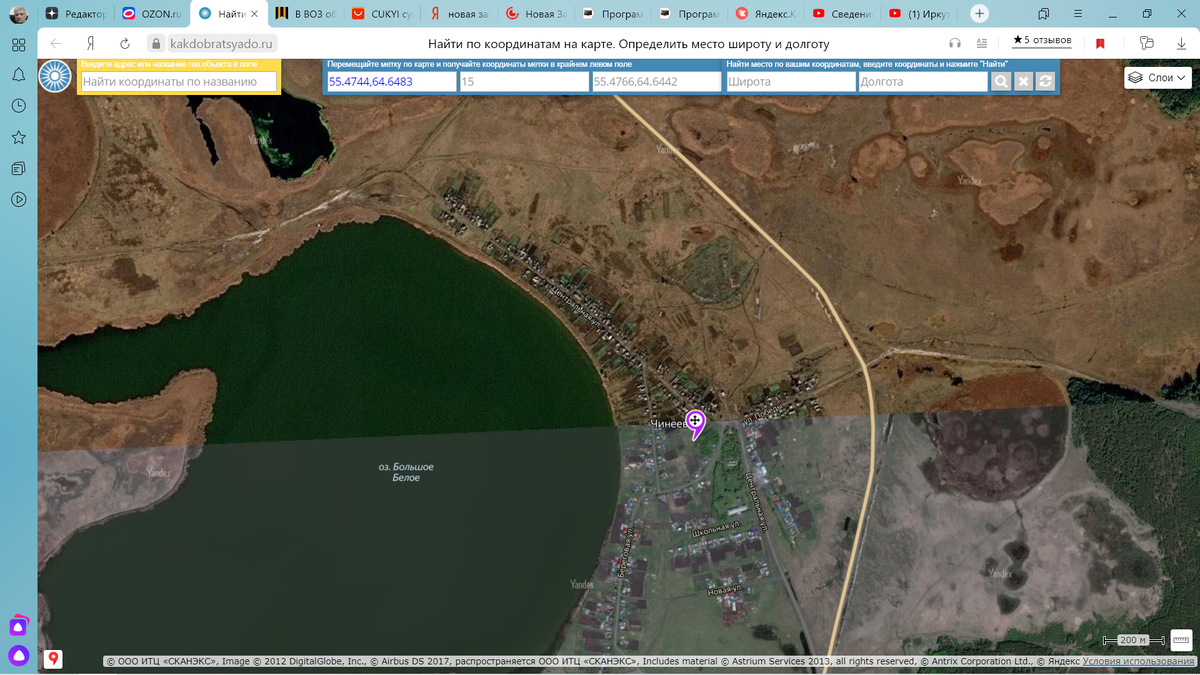Switch to the Яндекс.К tab
Screen dimensions: 1200x675
765,14
